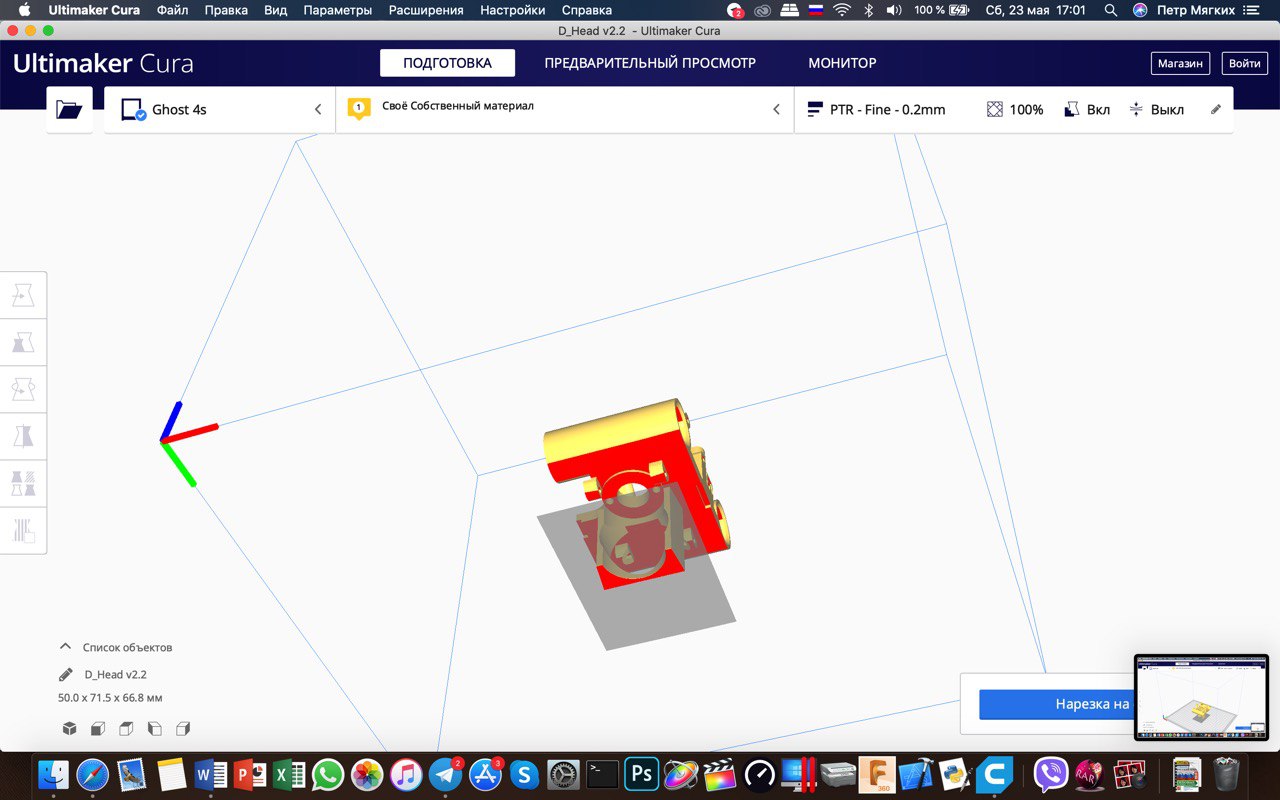Edit D_Head v2.2 name with pencil icon

click(66, 675)
